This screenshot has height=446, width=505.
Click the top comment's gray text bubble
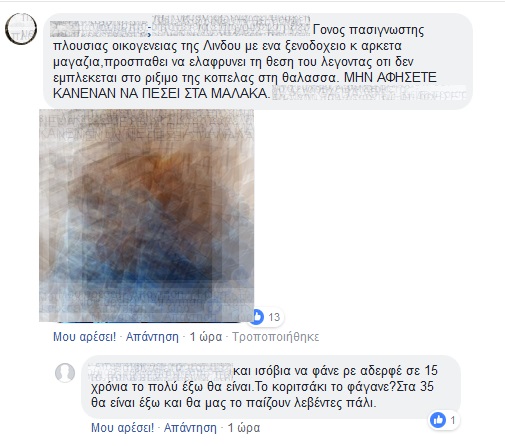coord(258,61)
